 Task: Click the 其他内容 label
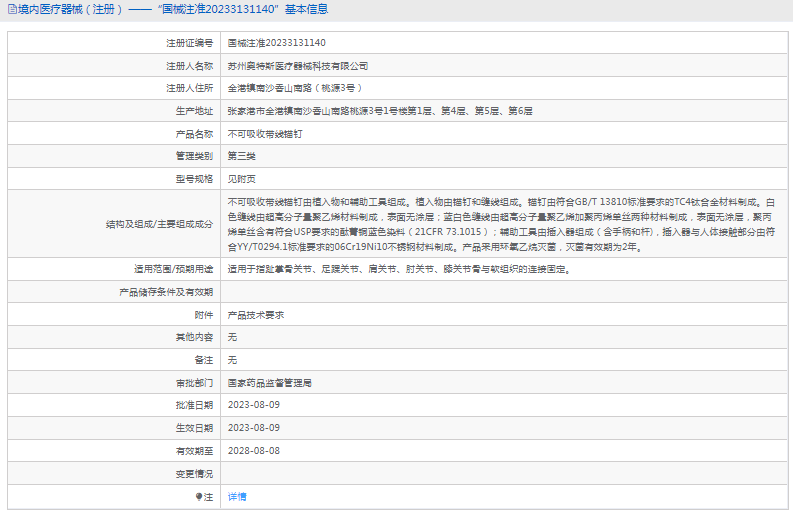[194, 337]
